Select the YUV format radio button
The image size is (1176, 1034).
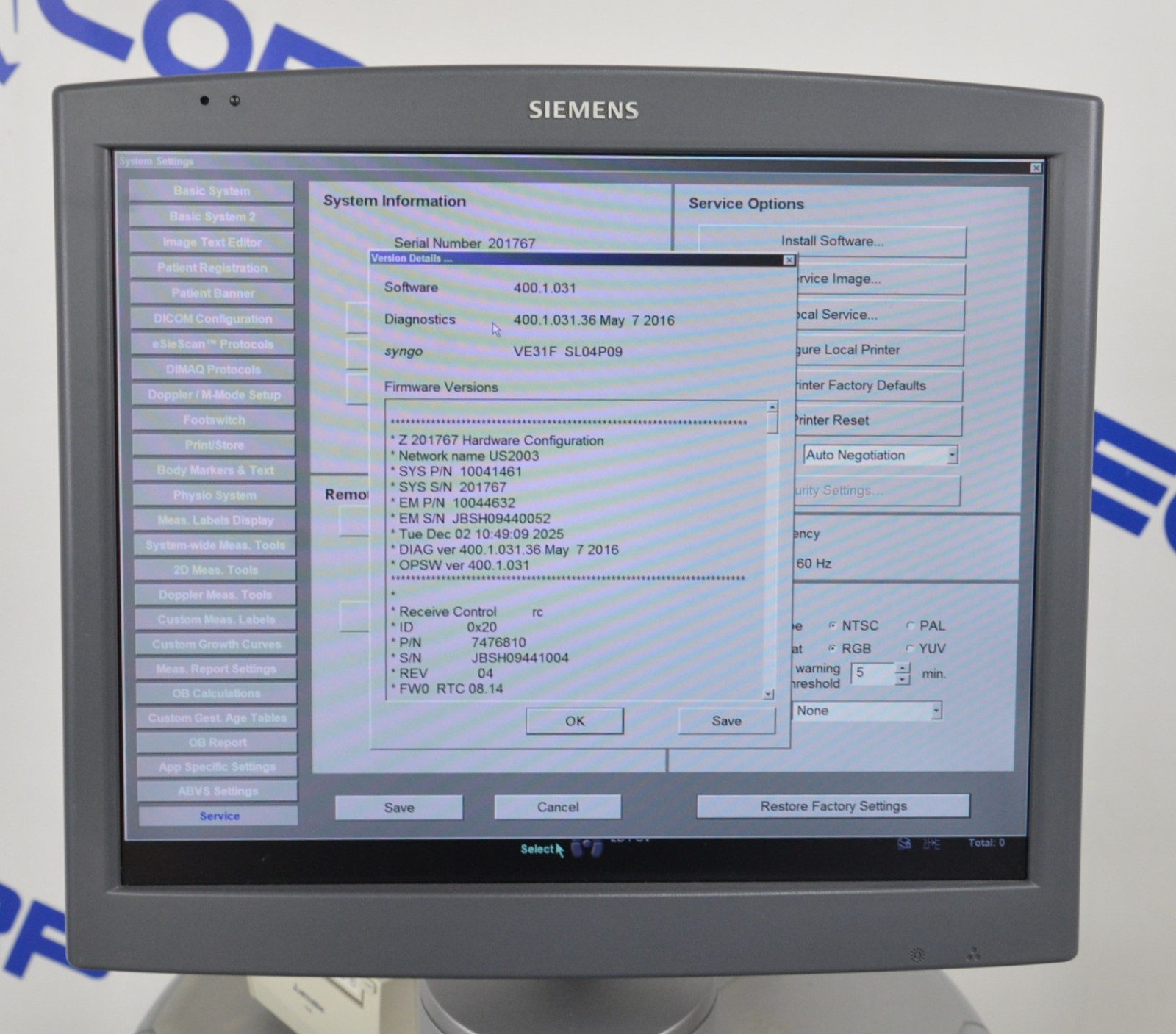click(910, 648)
